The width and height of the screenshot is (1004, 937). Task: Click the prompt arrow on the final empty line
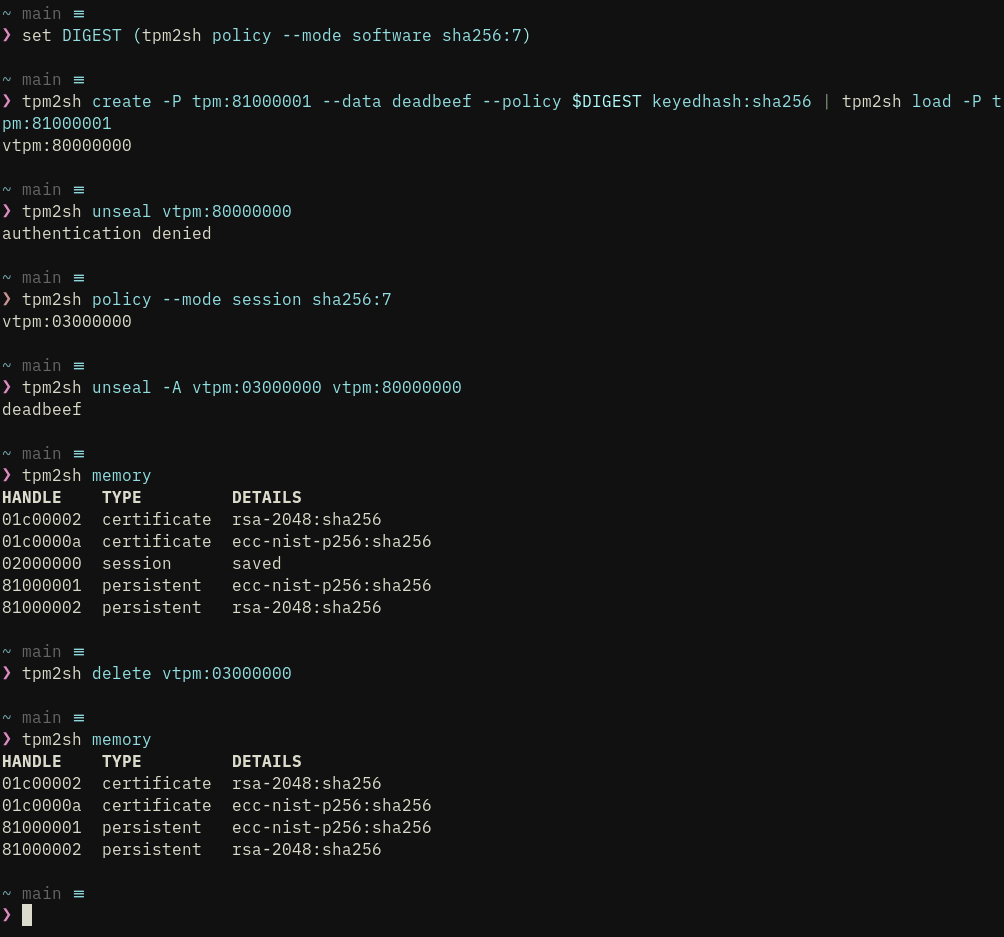pos(7,915)
